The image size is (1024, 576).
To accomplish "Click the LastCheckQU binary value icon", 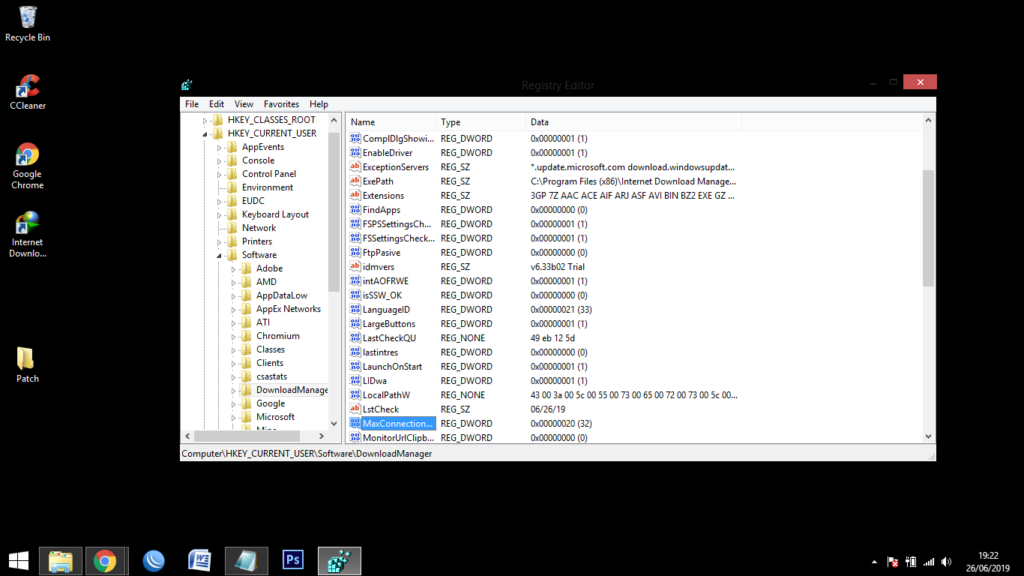I will [x=355, y=338].
